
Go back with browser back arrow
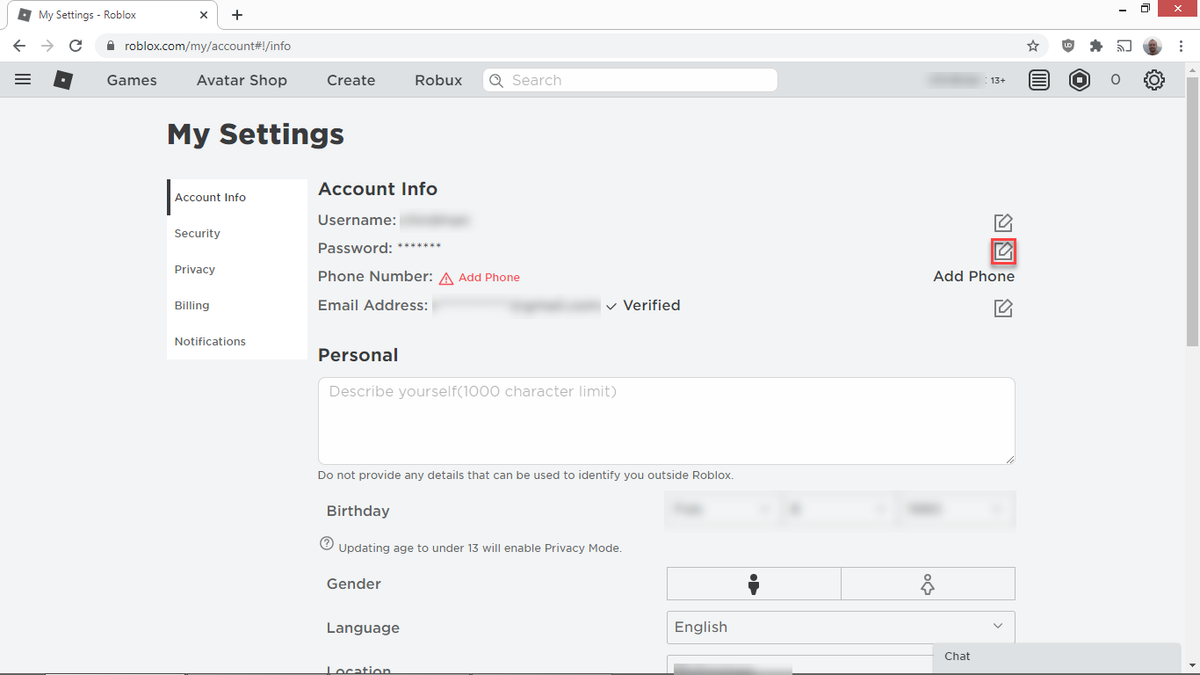pos(19,46)
